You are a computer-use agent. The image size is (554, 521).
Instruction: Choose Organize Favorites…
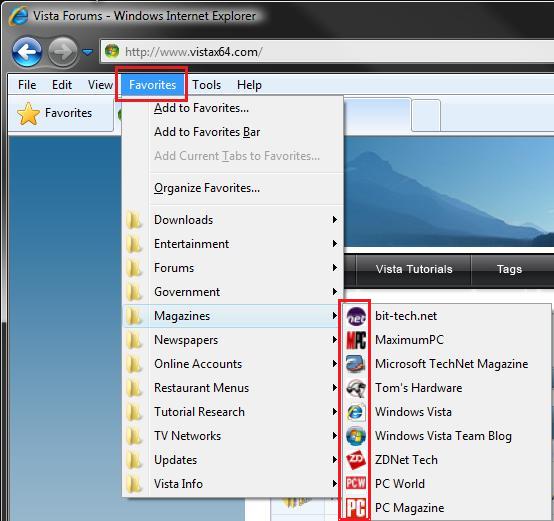(233, 188)
